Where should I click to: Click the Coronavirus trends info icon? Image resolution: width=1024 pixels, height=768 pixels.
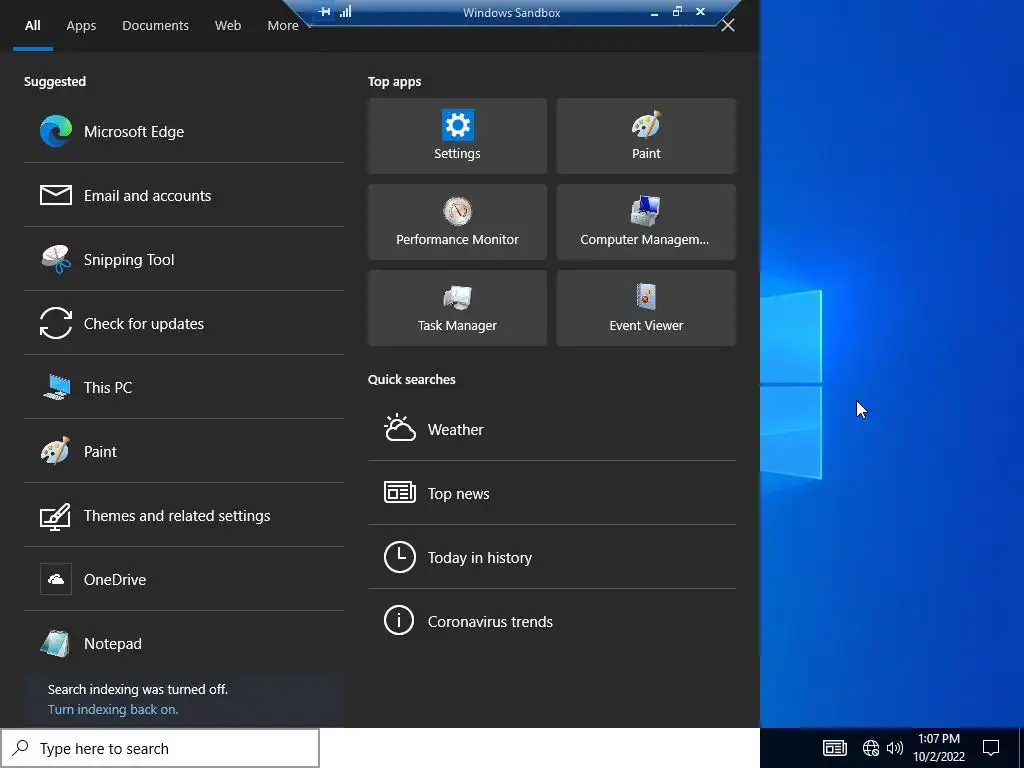399,620
